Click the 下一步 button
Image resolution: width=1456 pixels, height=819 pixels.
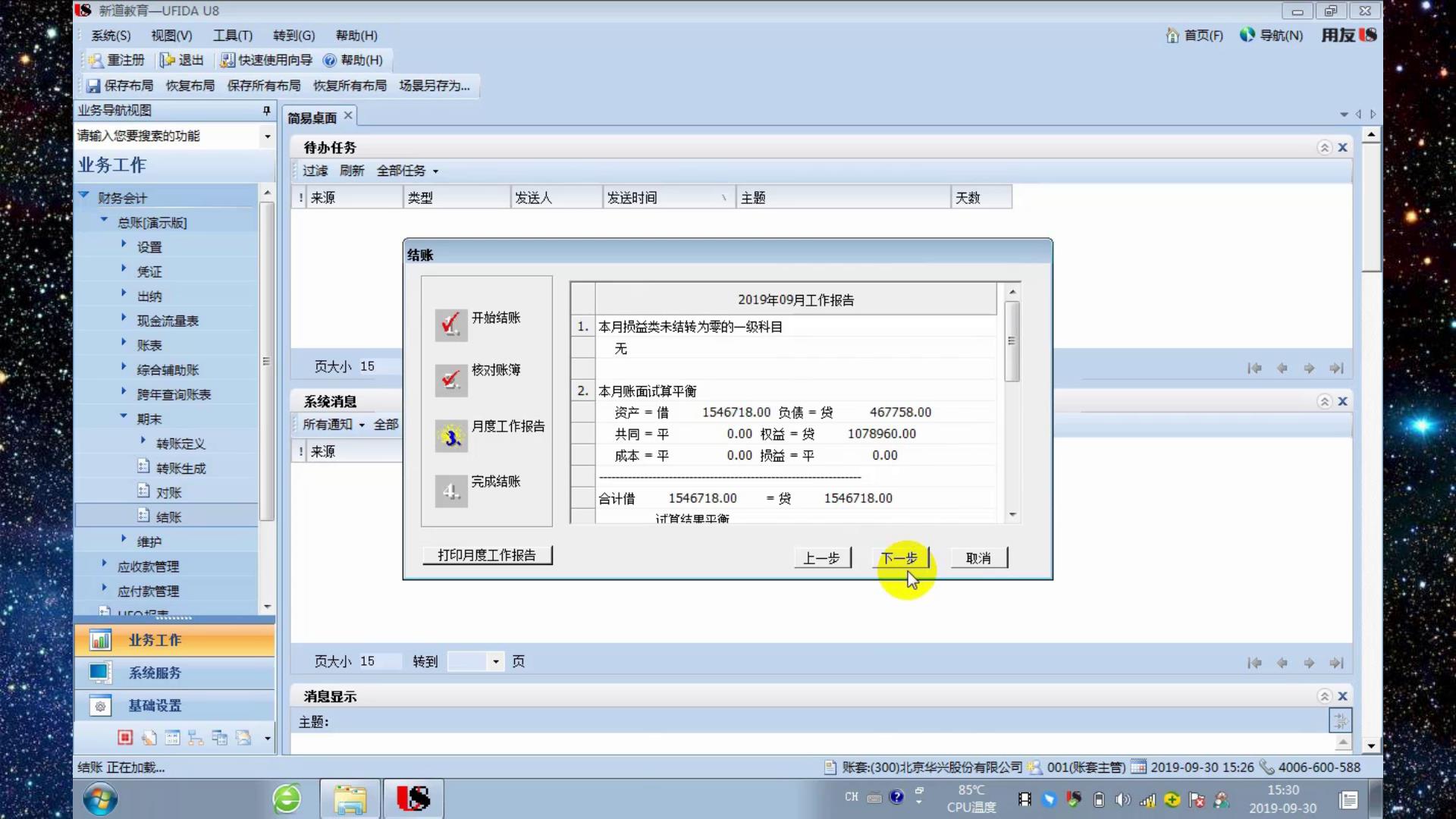tap(899, 558)
